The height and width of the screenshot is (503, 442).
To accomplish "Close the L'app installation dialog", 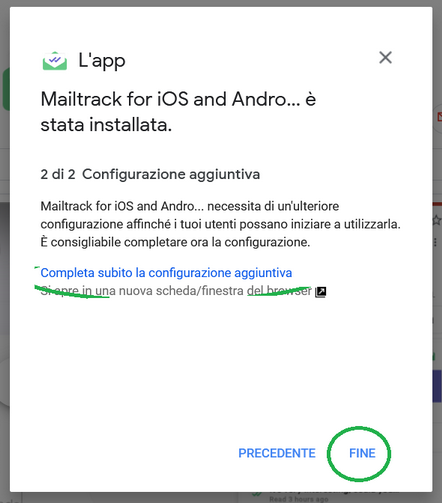I will [385, 58].
